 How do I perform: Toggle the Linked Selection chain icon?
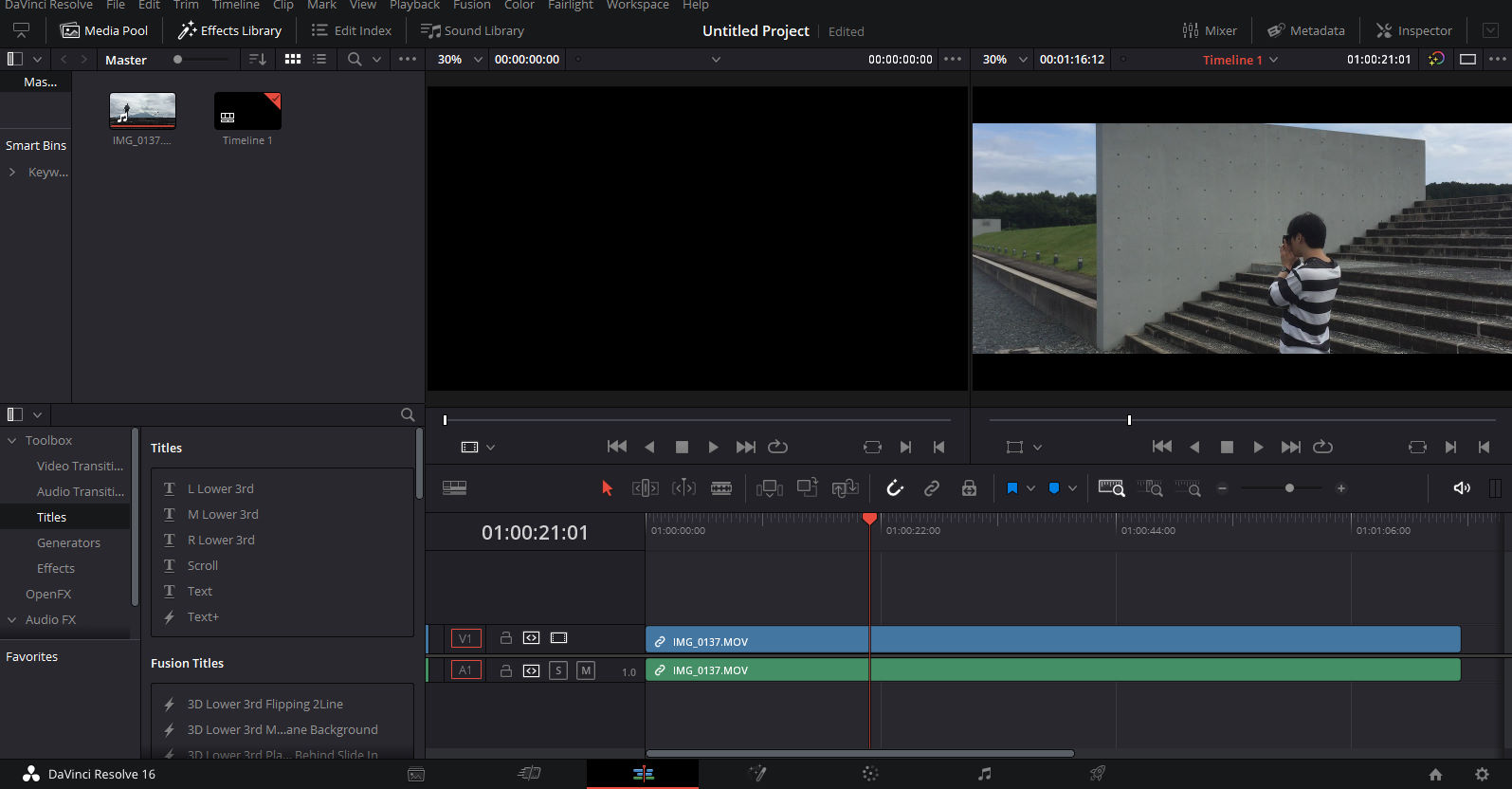932,488
